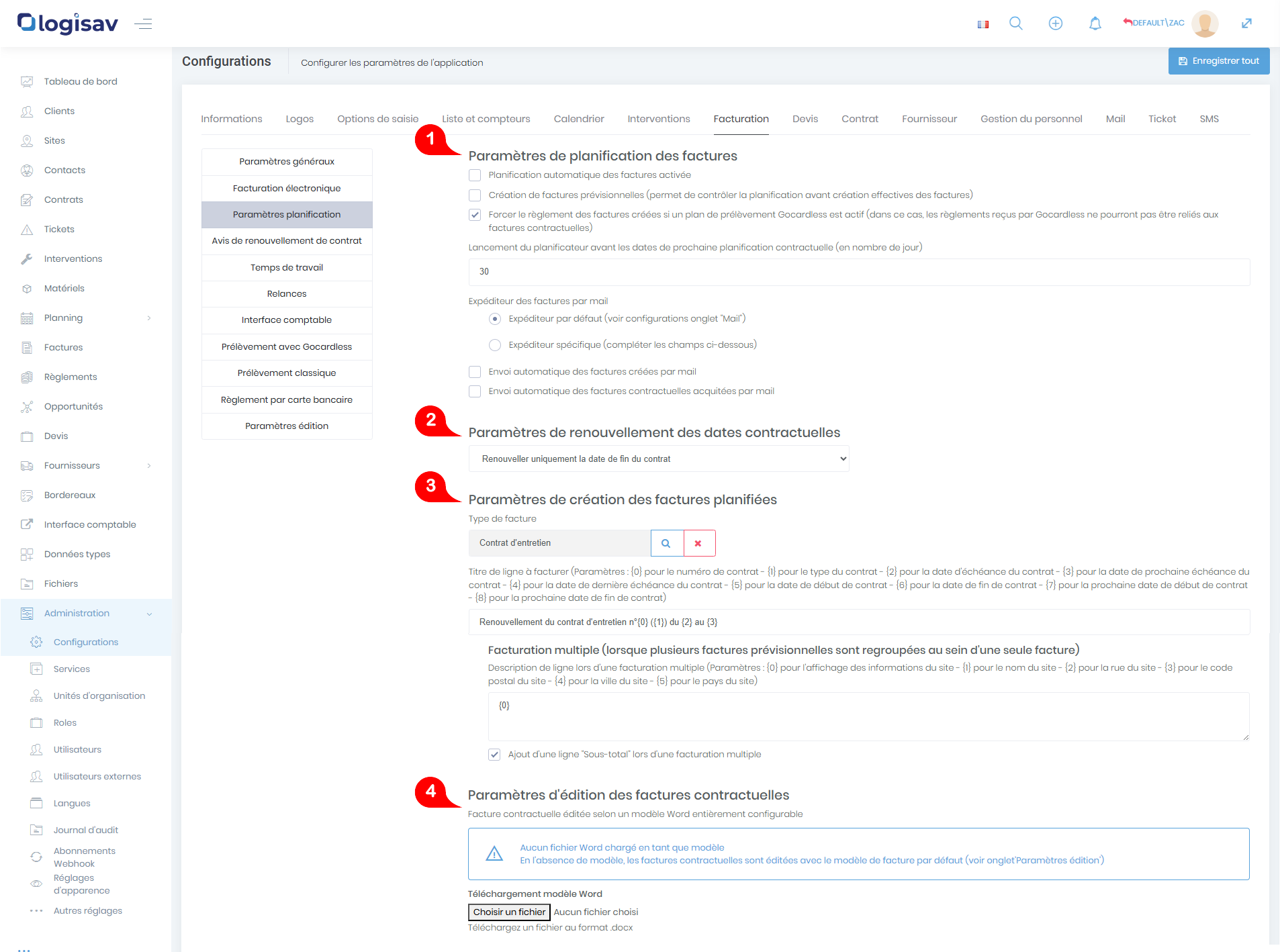
Task: Select 'Expéditeur spécifique' radio button
Action: pos(495,345)
